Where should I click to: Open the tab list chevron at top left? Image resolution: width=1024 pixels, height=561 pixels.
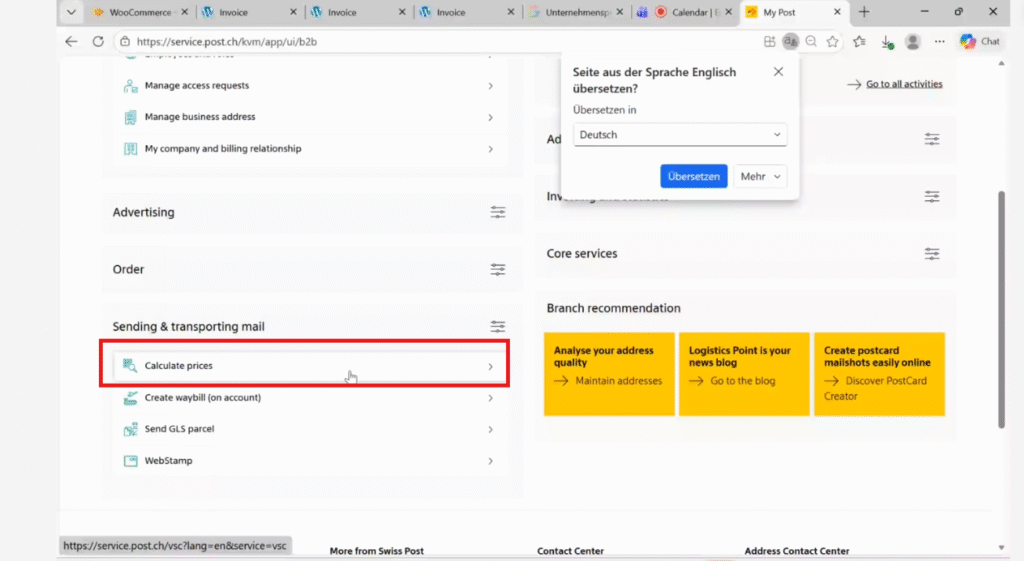pos(71,13)
